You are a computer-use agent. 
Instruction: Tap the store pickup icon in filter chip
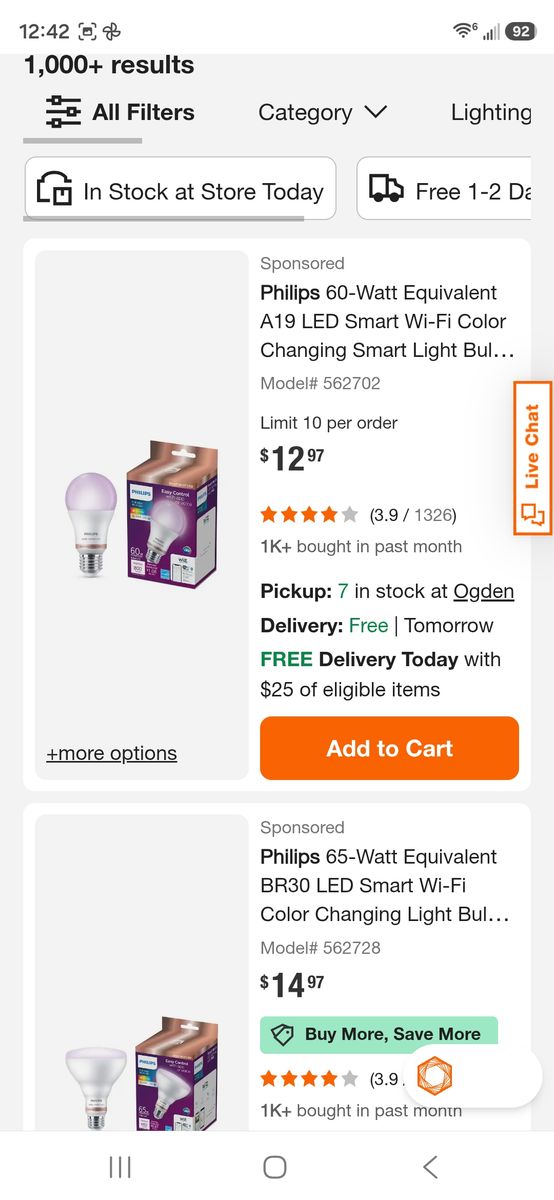click(54, 189)
